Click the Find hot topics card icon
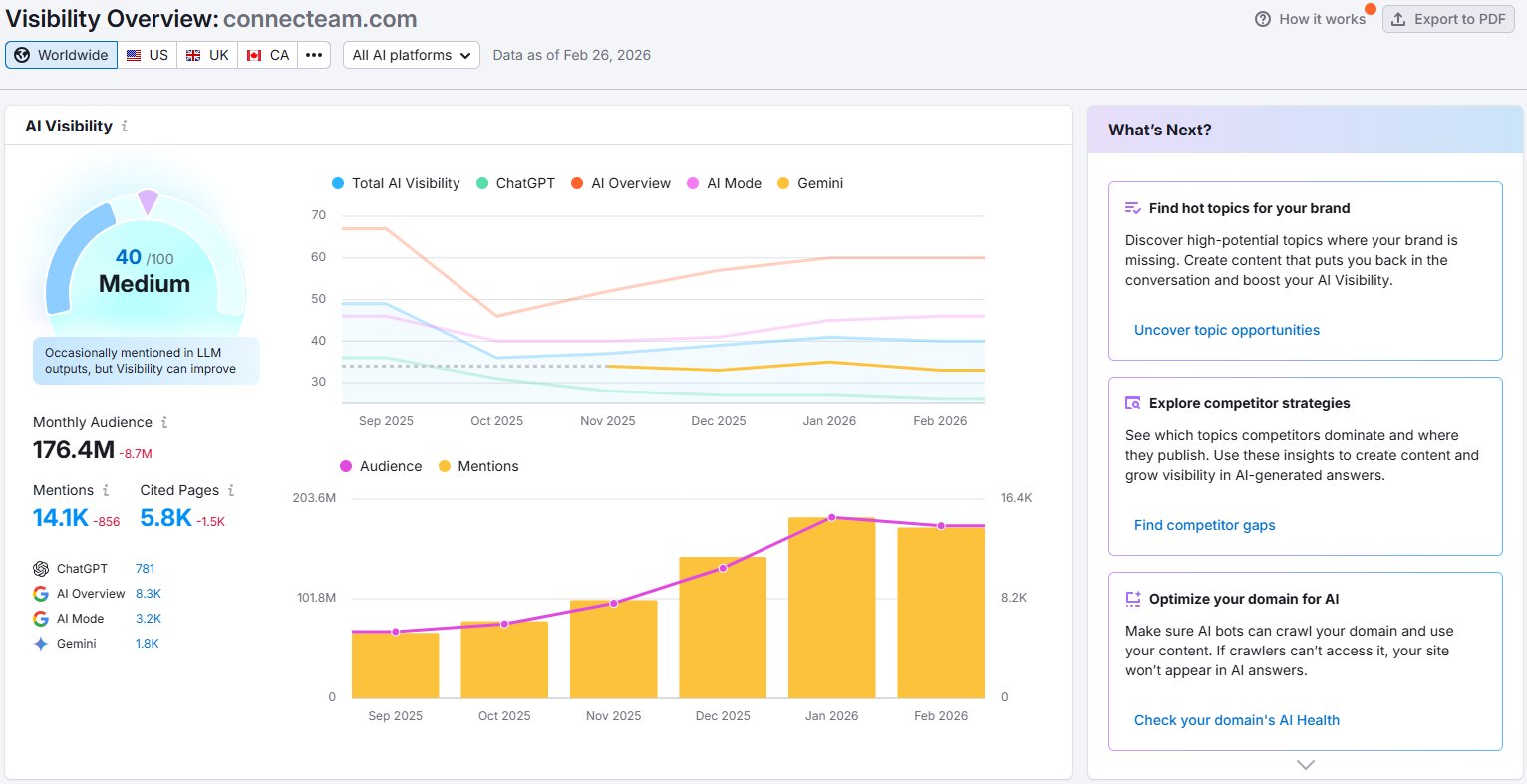 (x=1133, y=208)
